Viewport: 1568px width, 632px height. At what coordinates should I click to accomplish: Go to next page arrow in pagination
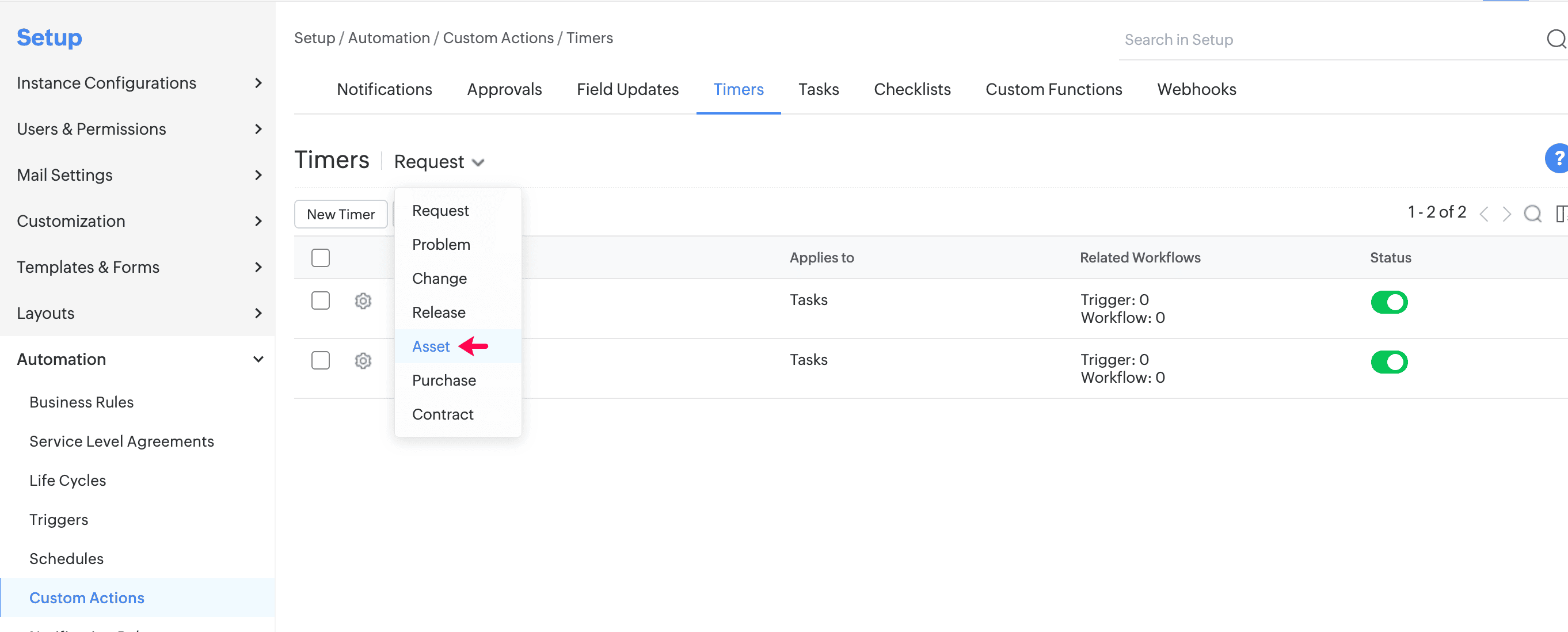[1506, 214]
